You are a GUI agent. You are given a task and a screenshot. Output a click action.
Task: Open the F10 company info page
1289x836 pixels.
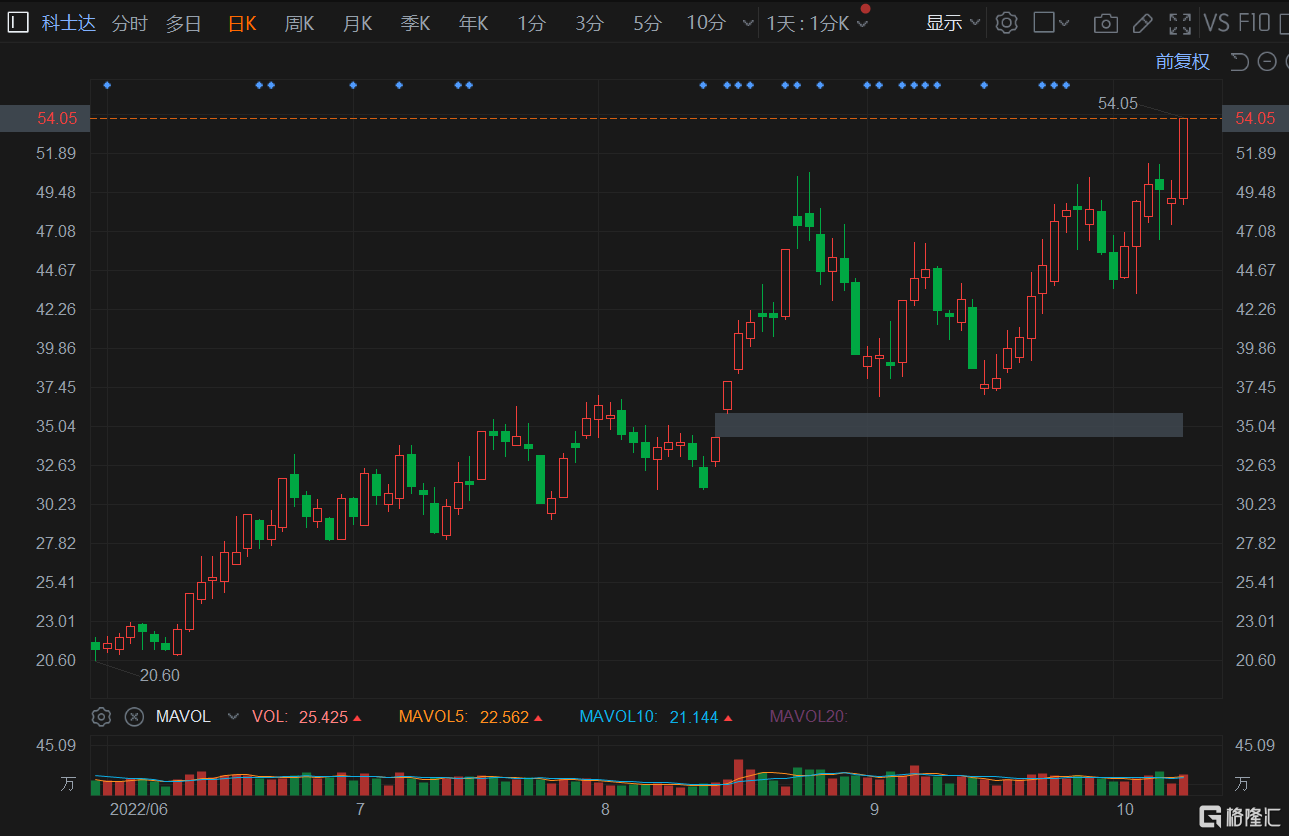(1254, 23)
